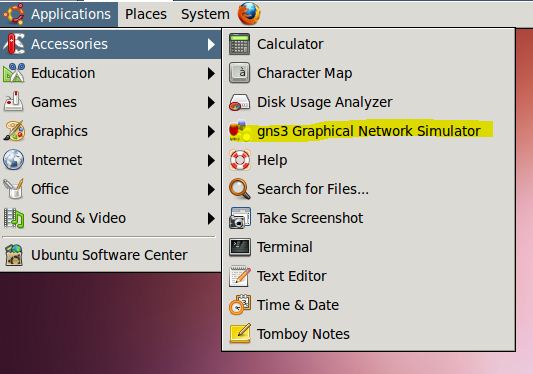Select the Internet category
Screen dimensions: 533x374
(110, 160)
